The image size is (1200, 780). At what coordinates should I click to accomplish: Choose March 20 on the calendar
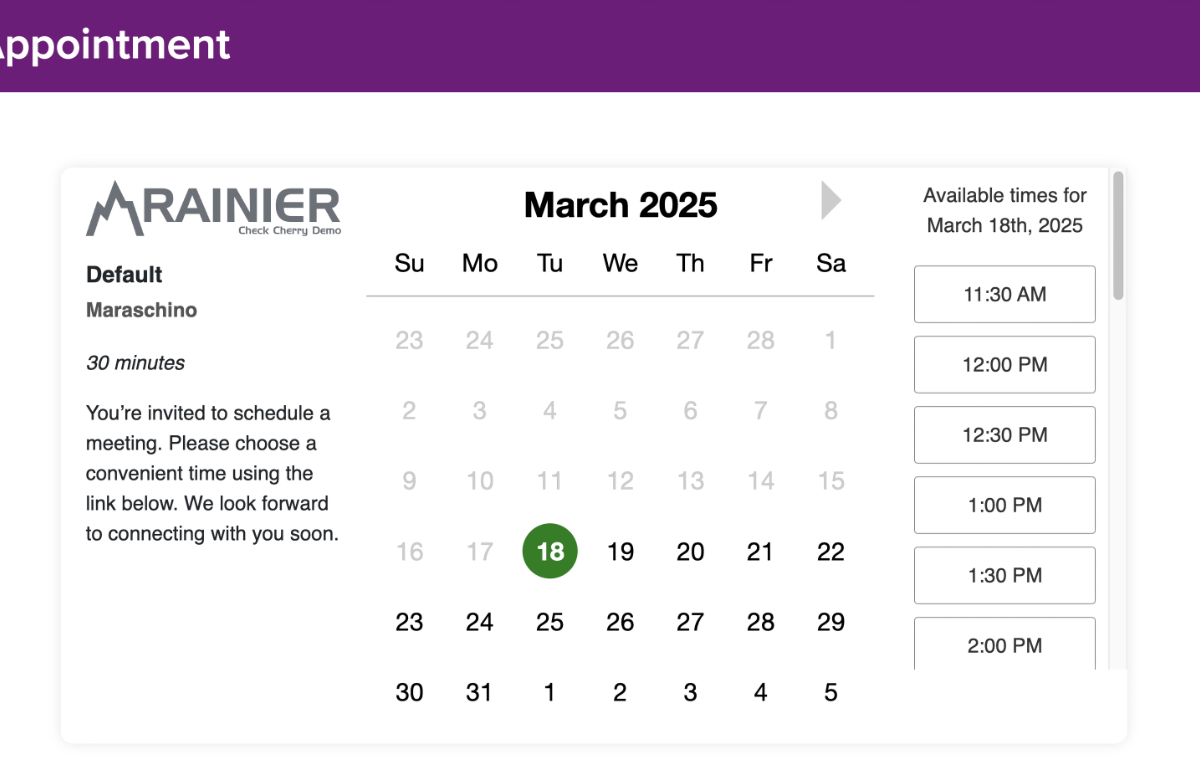690,552
